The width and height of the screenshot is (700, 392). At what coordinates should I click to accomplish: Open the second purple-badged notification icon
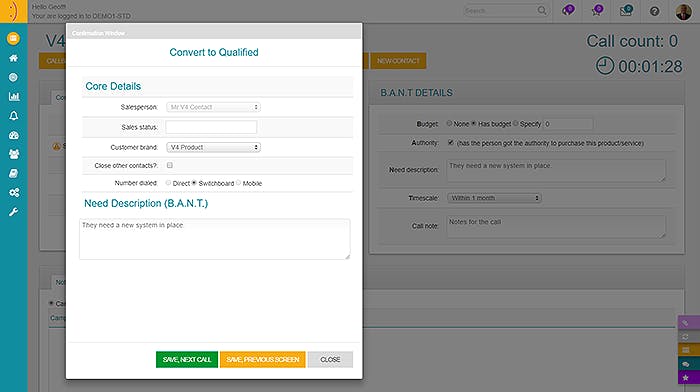597,11
